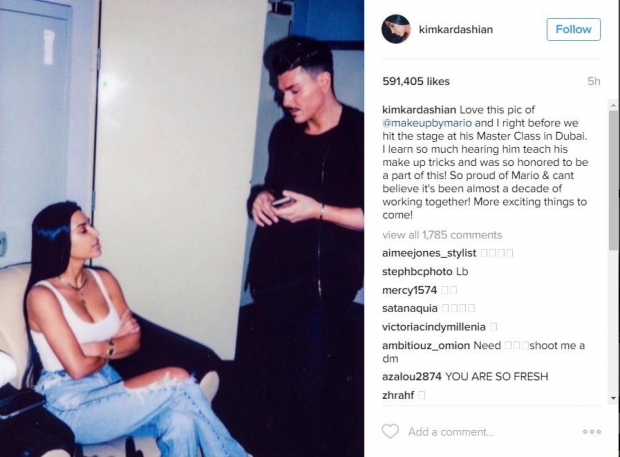Click the comments scrollbar thumb
Image resolution: width=620 pixels, height=457 pixels.
coord(613,180)
